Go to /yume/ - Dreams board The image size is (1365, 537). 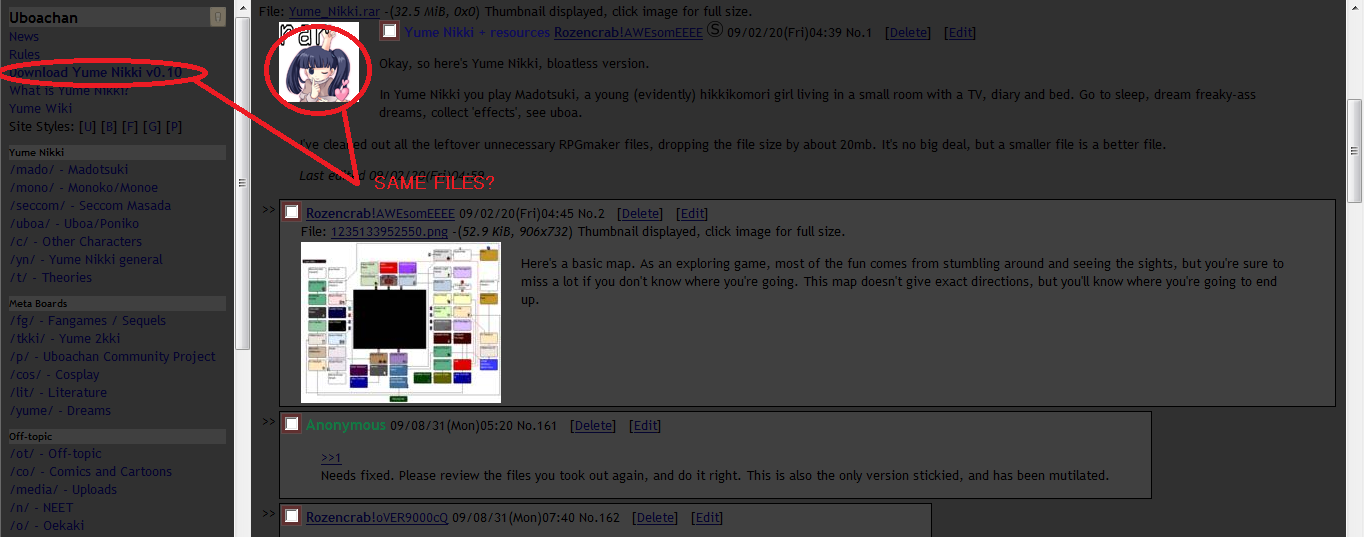(60, 411)
